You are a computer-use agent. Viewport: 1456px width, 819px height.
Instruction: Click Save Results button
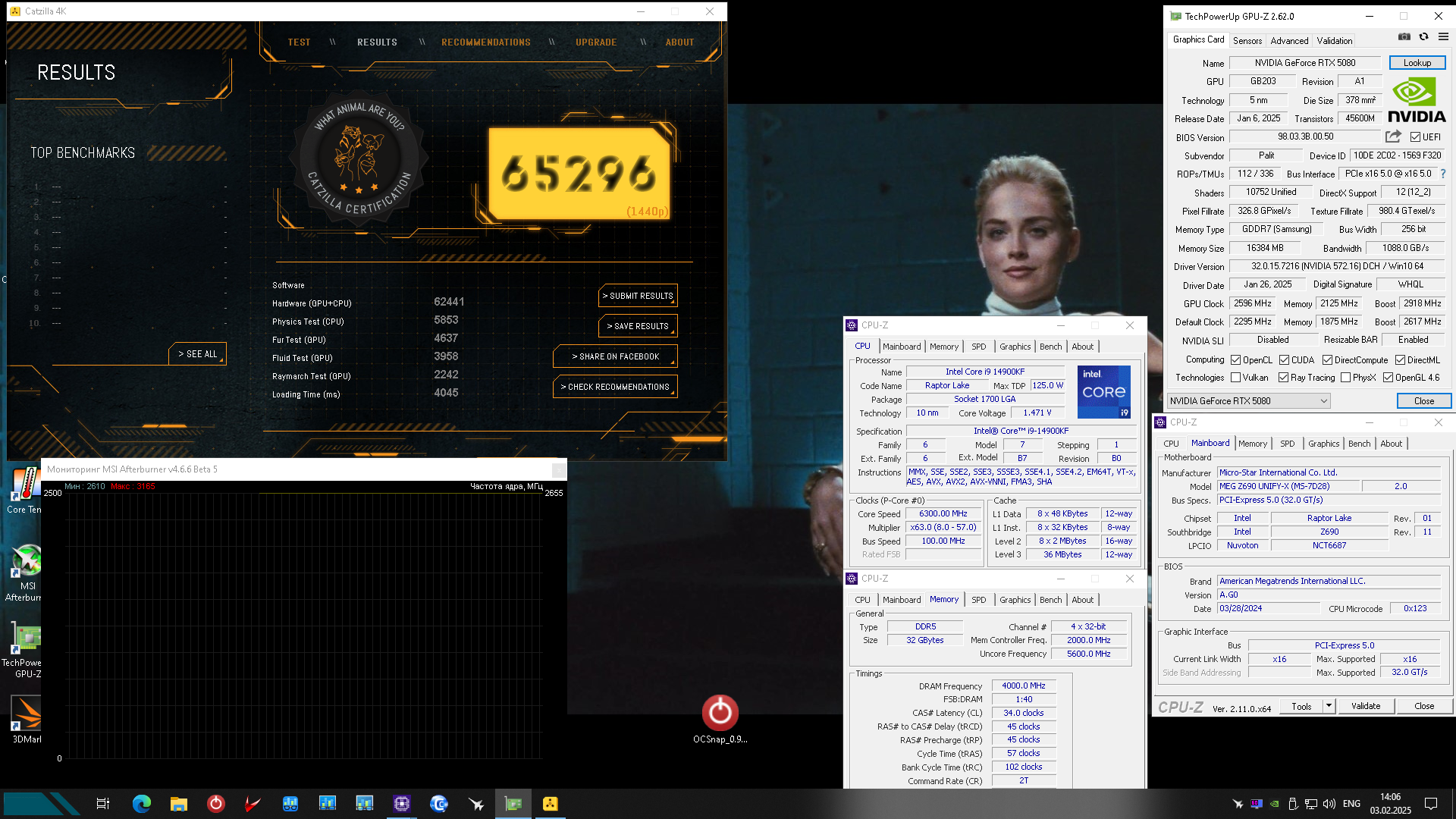pos(638,326)
